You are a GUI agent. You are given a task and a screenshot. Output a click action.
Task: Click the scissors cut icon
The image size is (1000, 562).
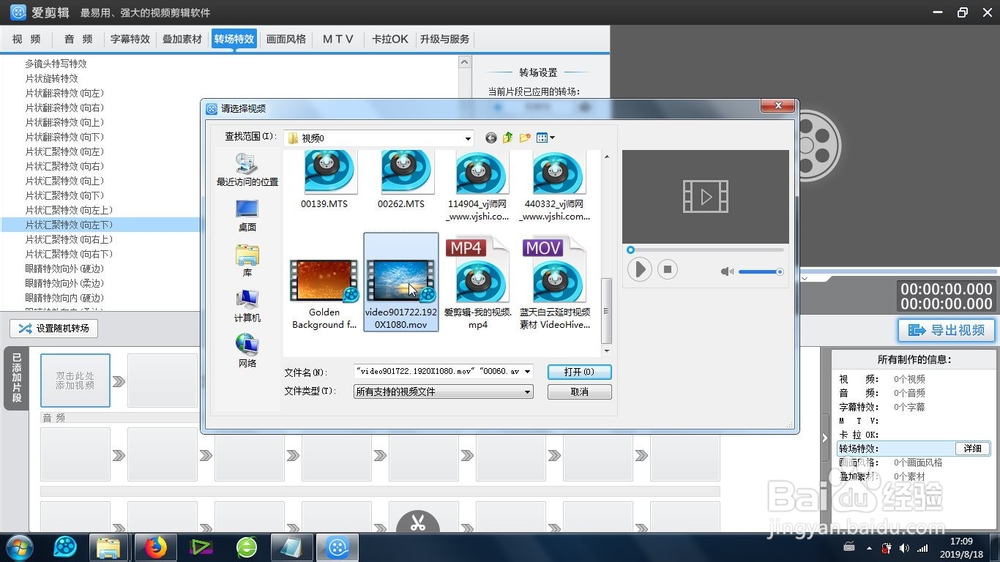coord(418,522)
